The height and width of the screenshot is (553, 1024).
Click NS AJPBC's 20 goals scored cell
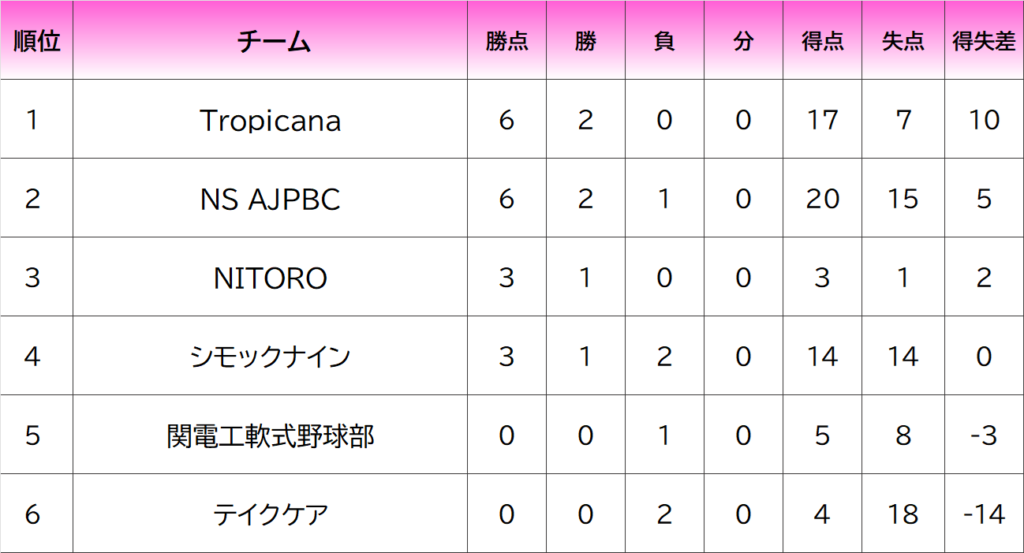pyautogui.click(x=822, y=198)
